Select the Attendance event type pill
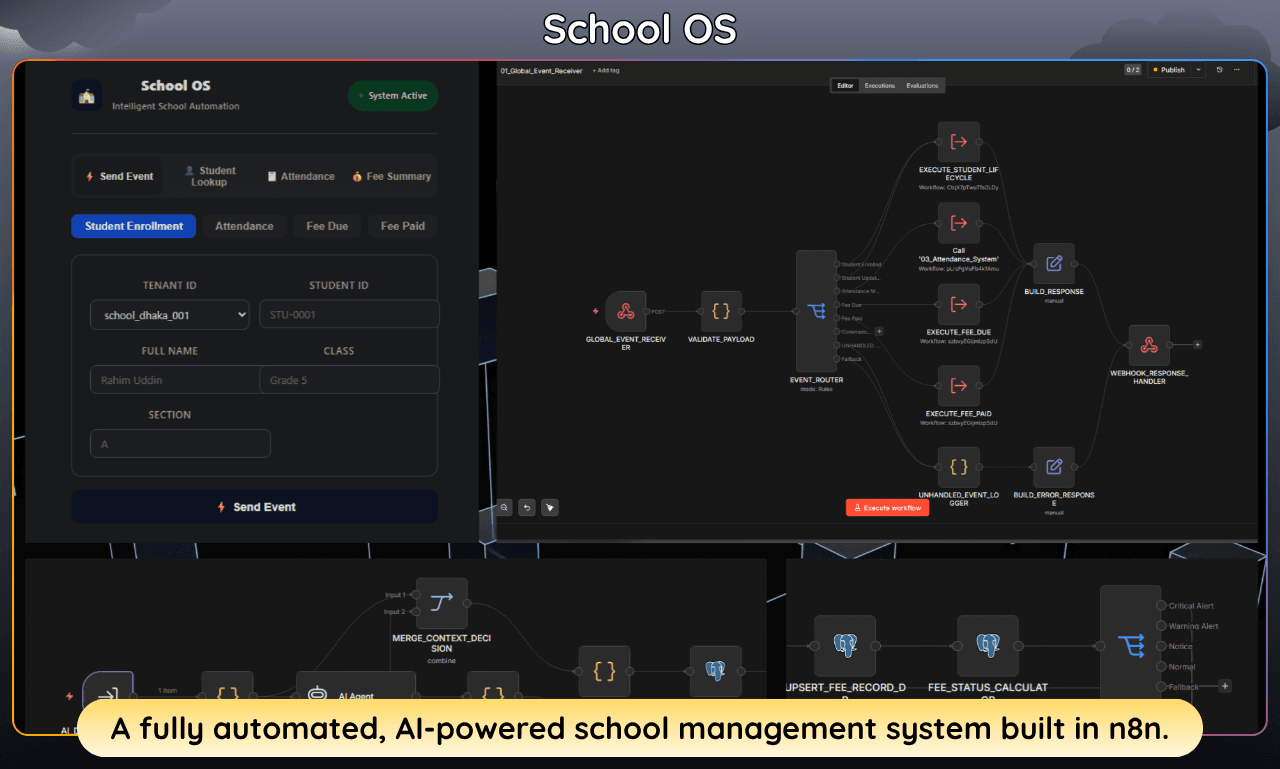Image resolution: width=1280 pixels, height=769 pixels. click(x=244, y=226)
